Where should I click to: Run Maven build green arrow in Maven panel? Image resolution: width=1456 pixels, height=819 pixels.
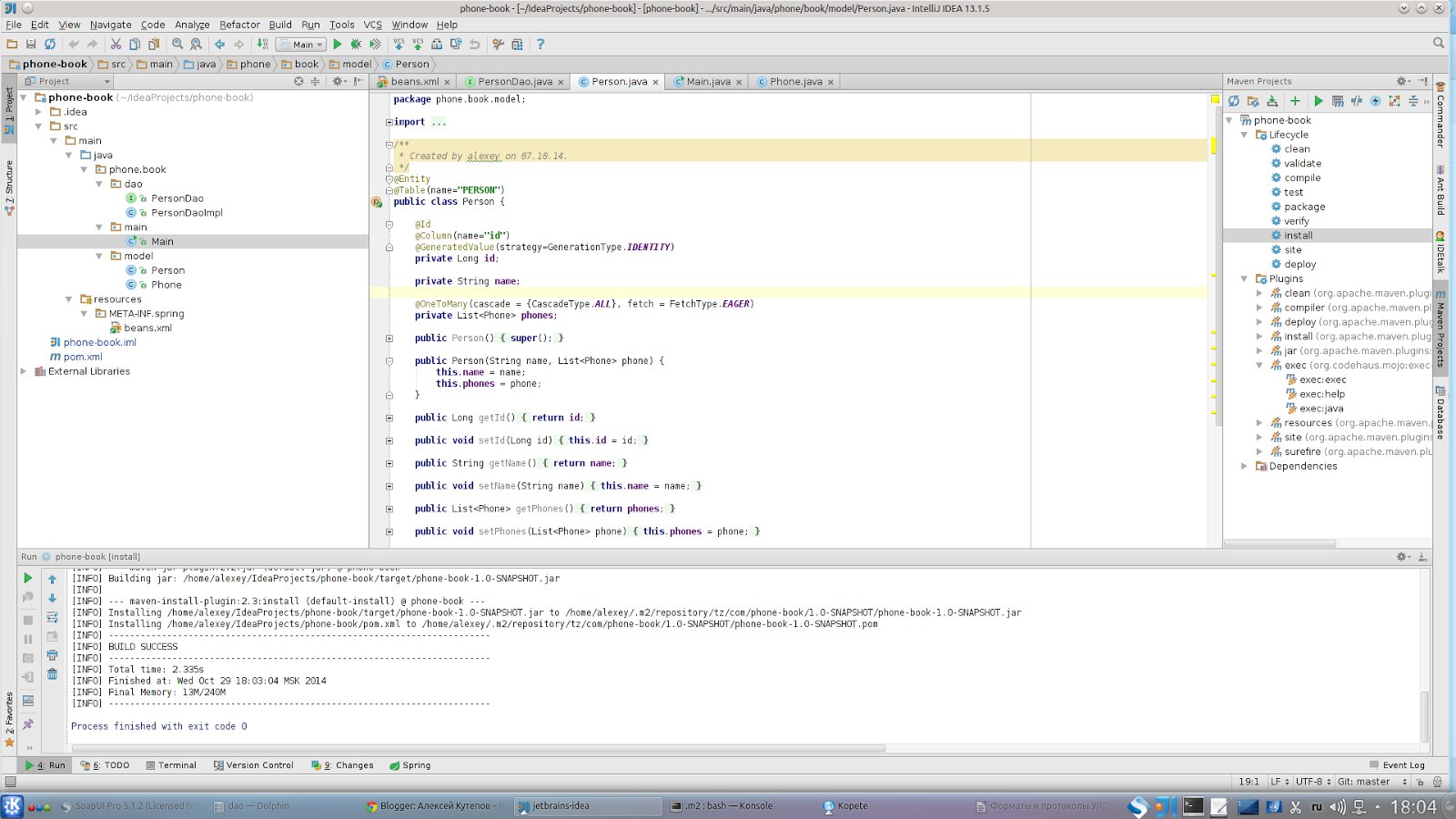[x=1318, y=101]
